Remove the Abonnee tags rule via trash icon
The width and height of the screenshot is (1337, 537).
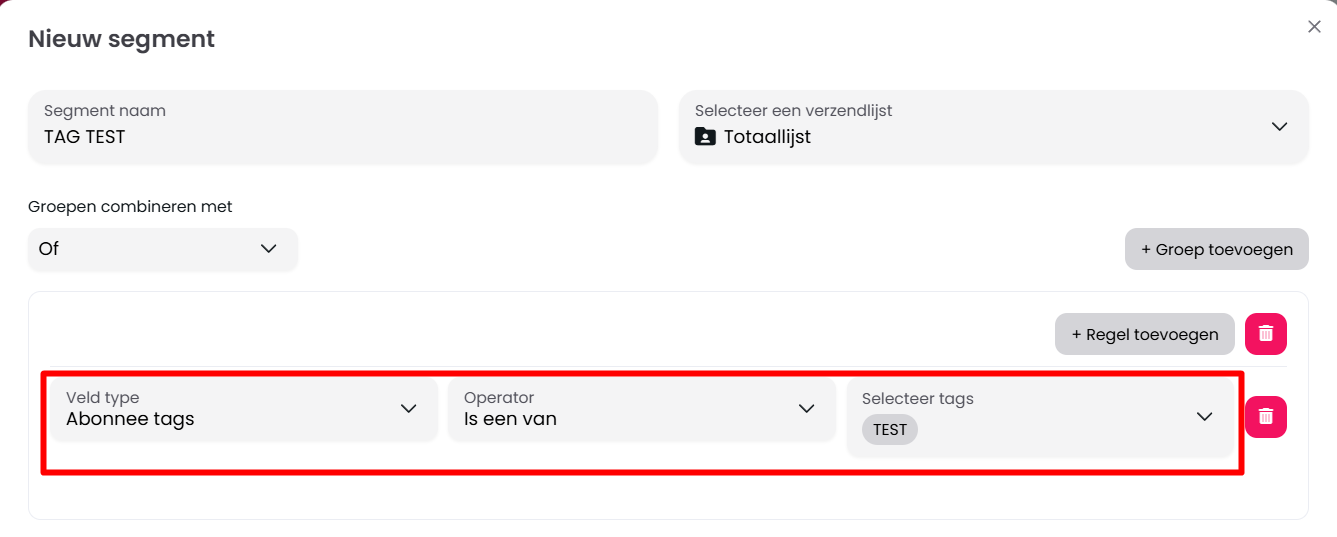point(1265,417)
